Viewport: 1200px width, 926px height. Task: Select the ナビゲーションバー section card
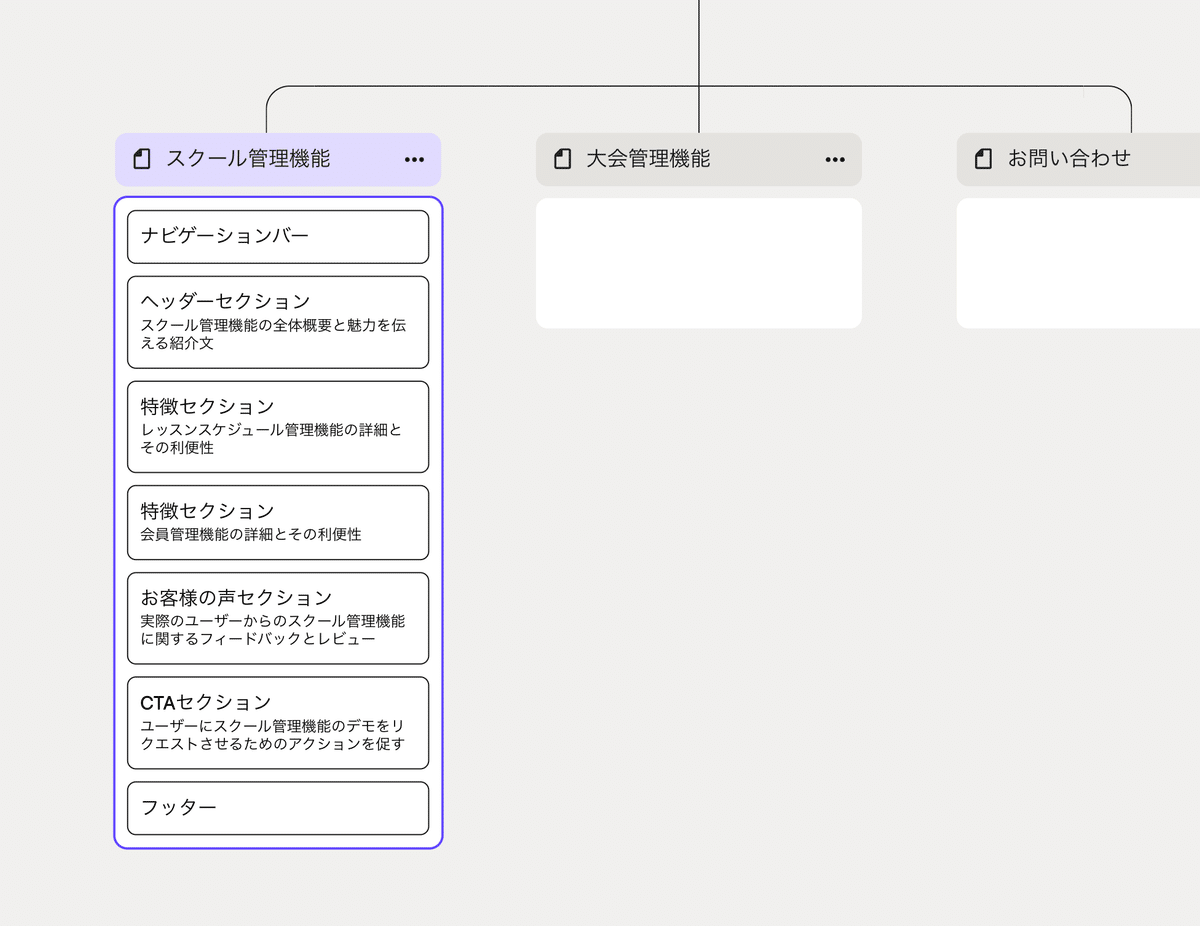278,237
